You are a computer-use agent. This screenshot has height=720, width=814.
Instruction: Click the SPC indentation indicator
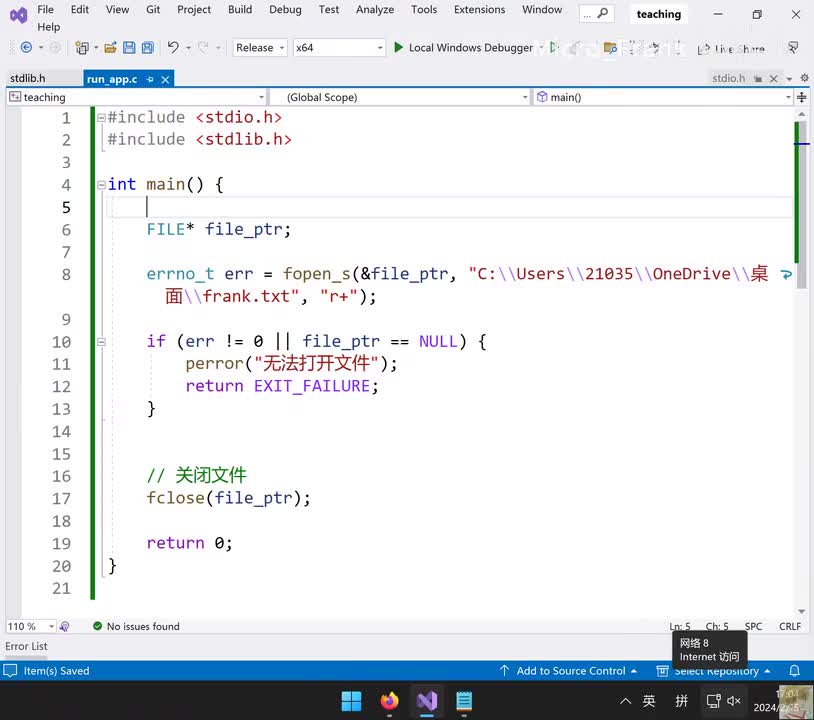(x=753, y=627)
